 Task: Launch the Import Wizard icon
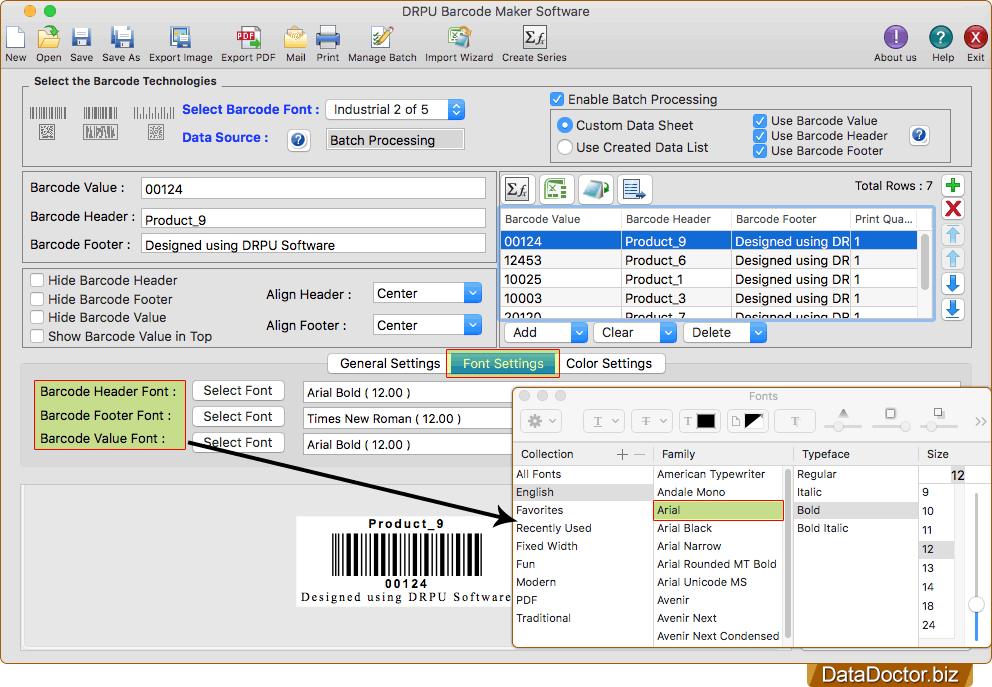(x=459, y=38)
